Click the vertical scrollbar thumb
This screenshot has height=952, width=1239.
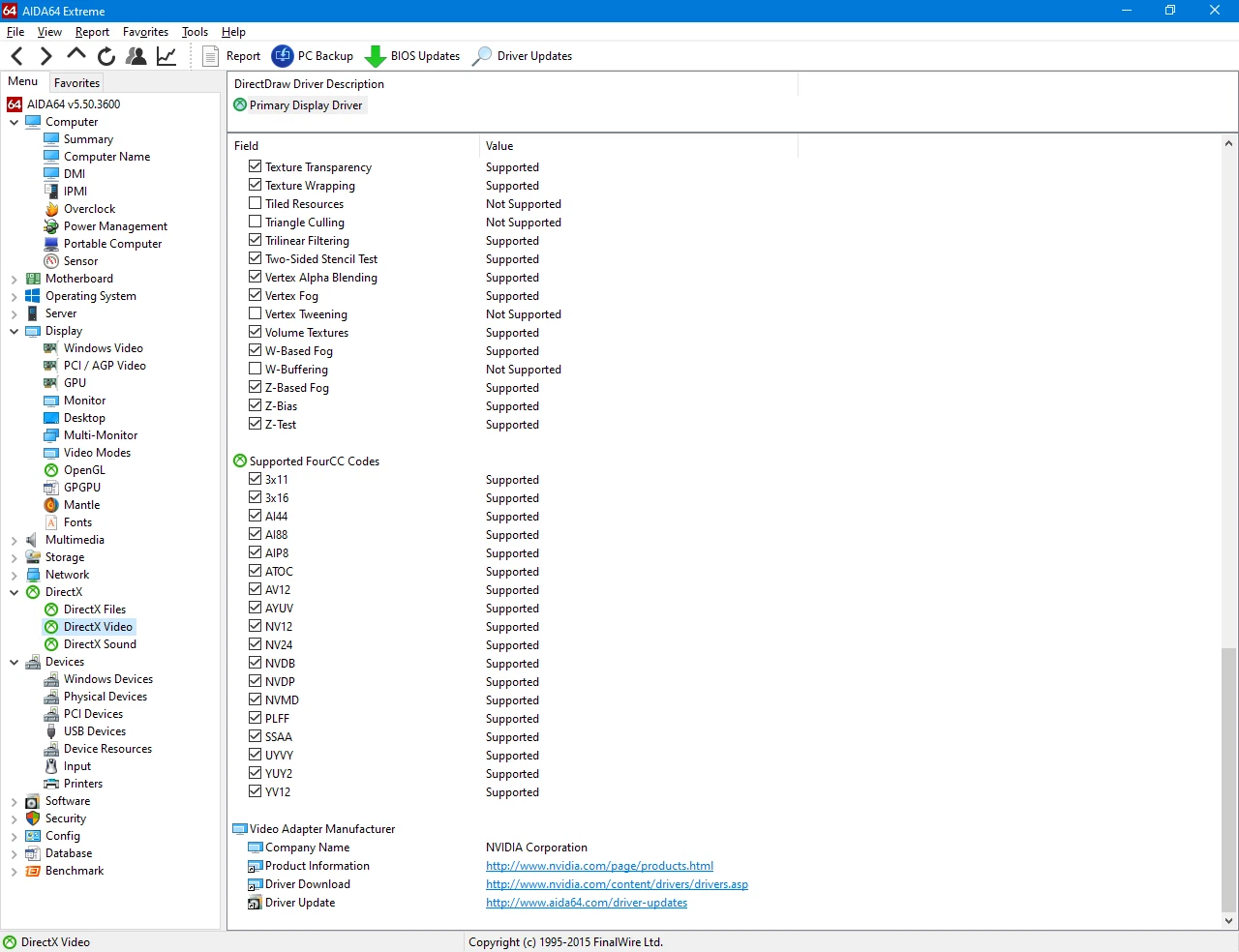1228,779
